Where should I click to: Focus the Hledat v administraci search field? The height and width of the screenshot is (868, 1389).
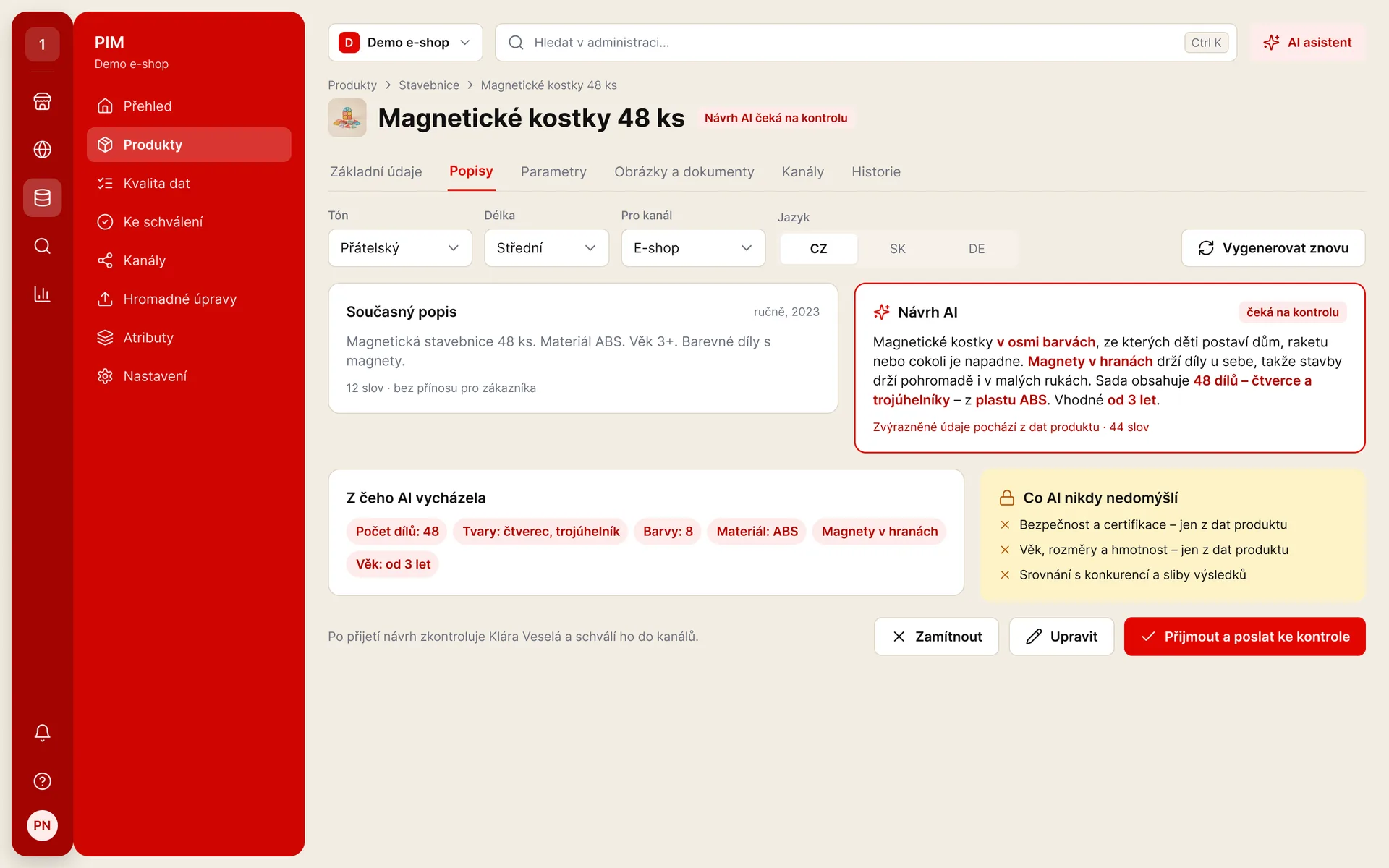tap(866, 43)
